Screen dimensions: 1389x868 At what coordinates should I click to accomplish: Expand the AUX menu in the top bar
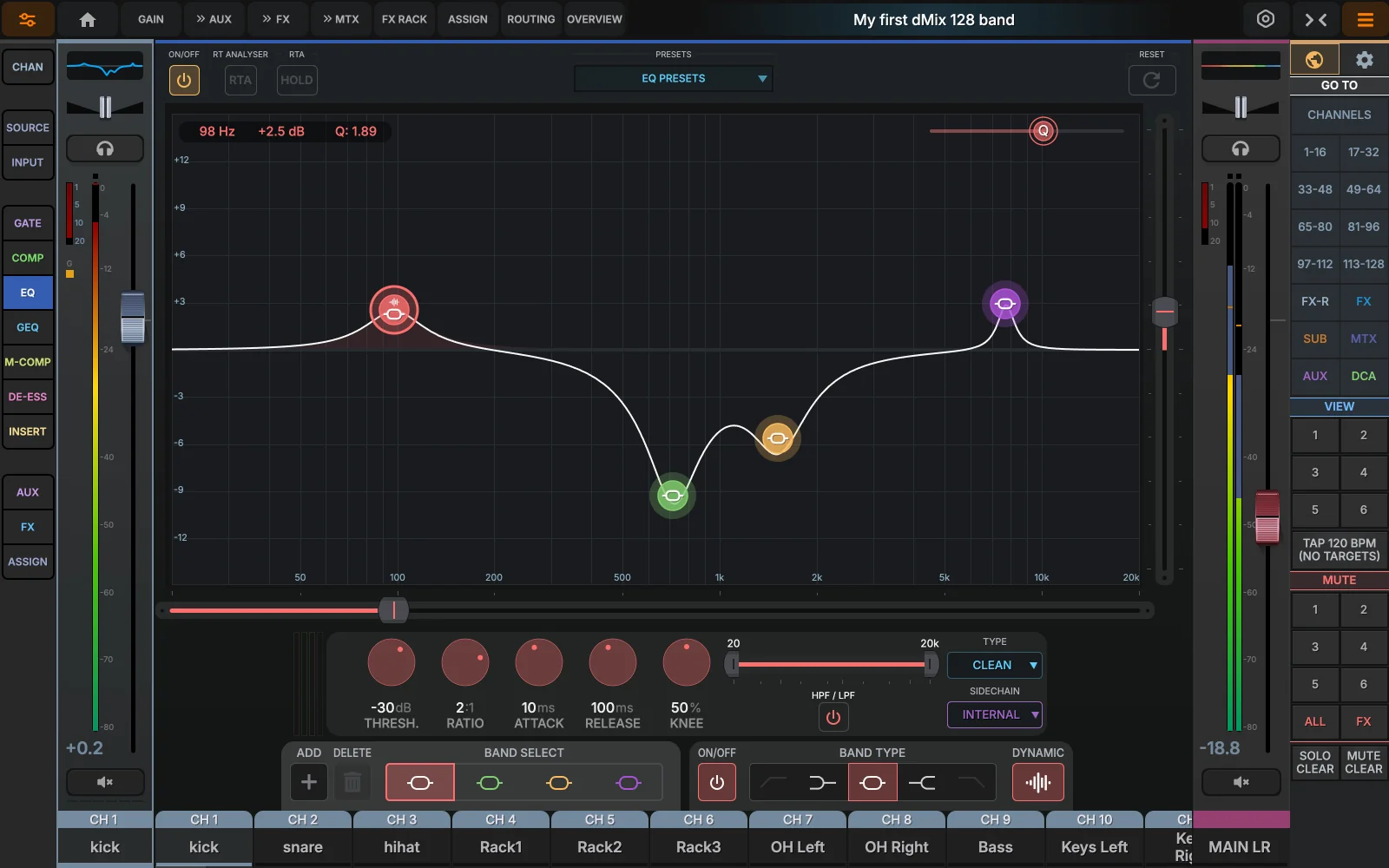click(214, 19)
